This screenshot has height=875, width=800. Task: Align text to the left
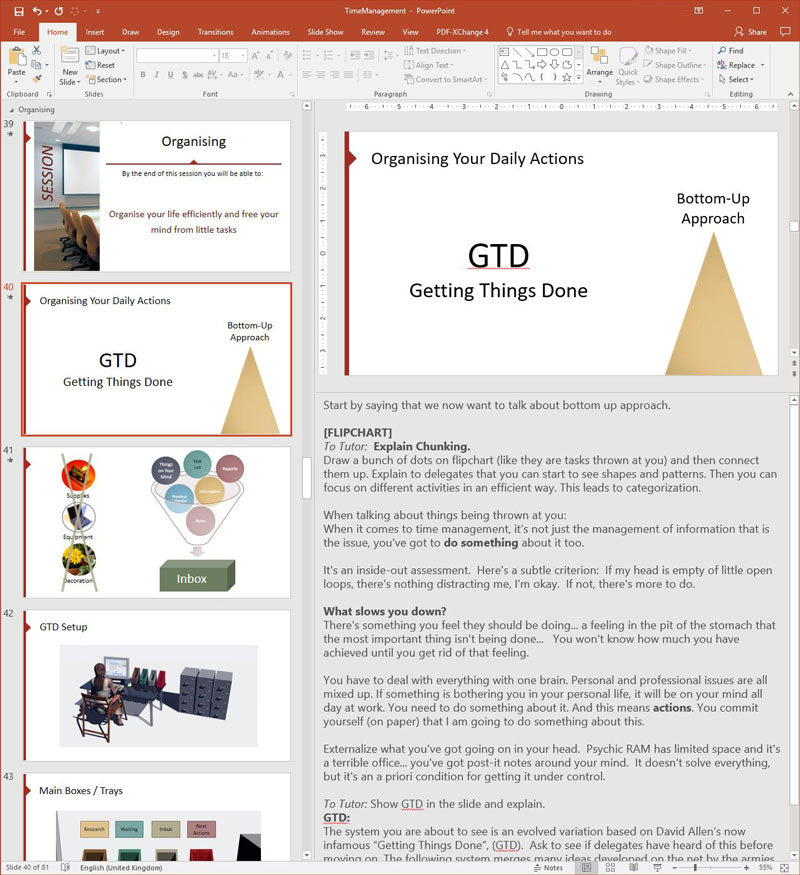[307, 75]
